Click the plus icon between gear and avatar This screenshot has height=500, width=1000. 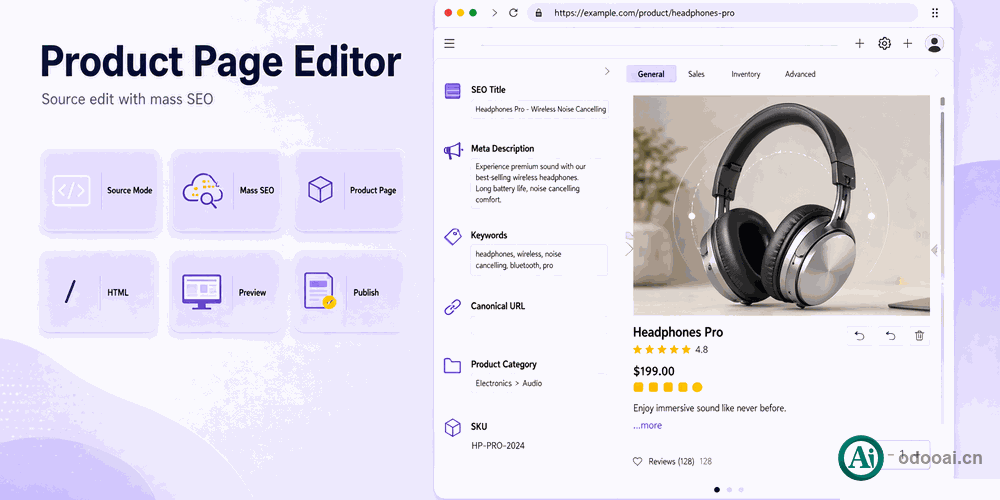908,43
